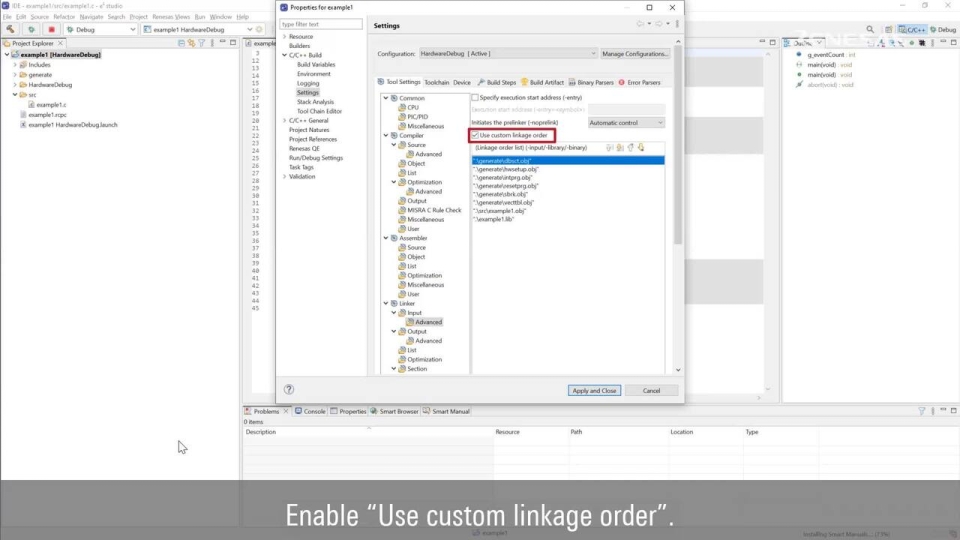960x540 pixels.
Task: Open the Smart Manual tab
Action: click(446, 411)
